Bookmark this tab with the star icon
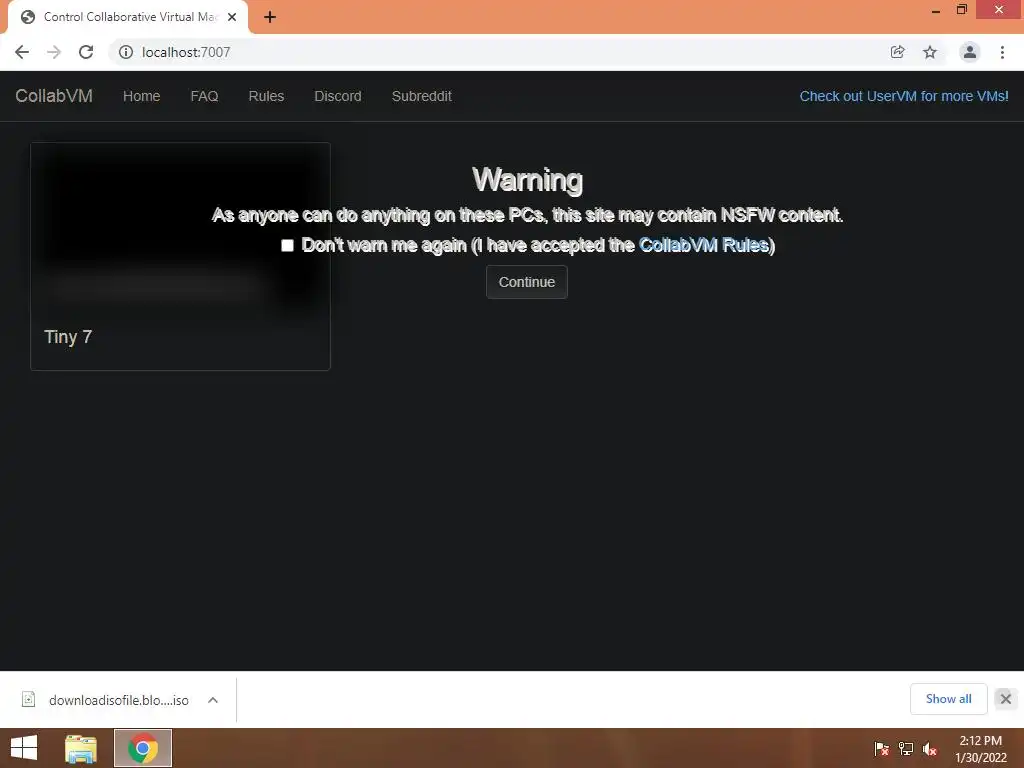1024x768 pixels. [x=930, y=52]
